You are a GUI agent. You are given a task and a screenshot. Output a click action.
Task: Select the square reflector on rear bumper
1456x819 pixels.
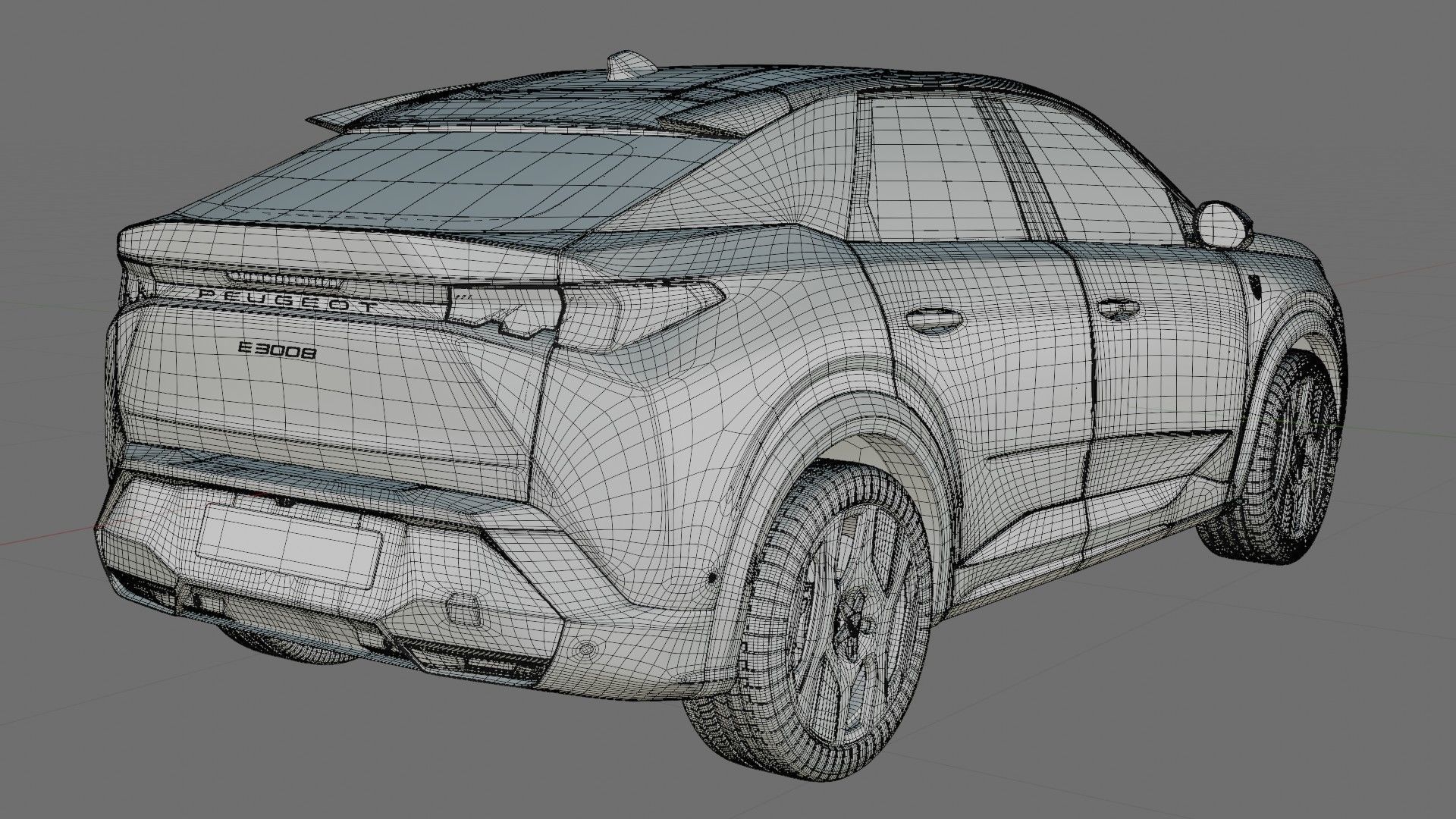(462, 608)
